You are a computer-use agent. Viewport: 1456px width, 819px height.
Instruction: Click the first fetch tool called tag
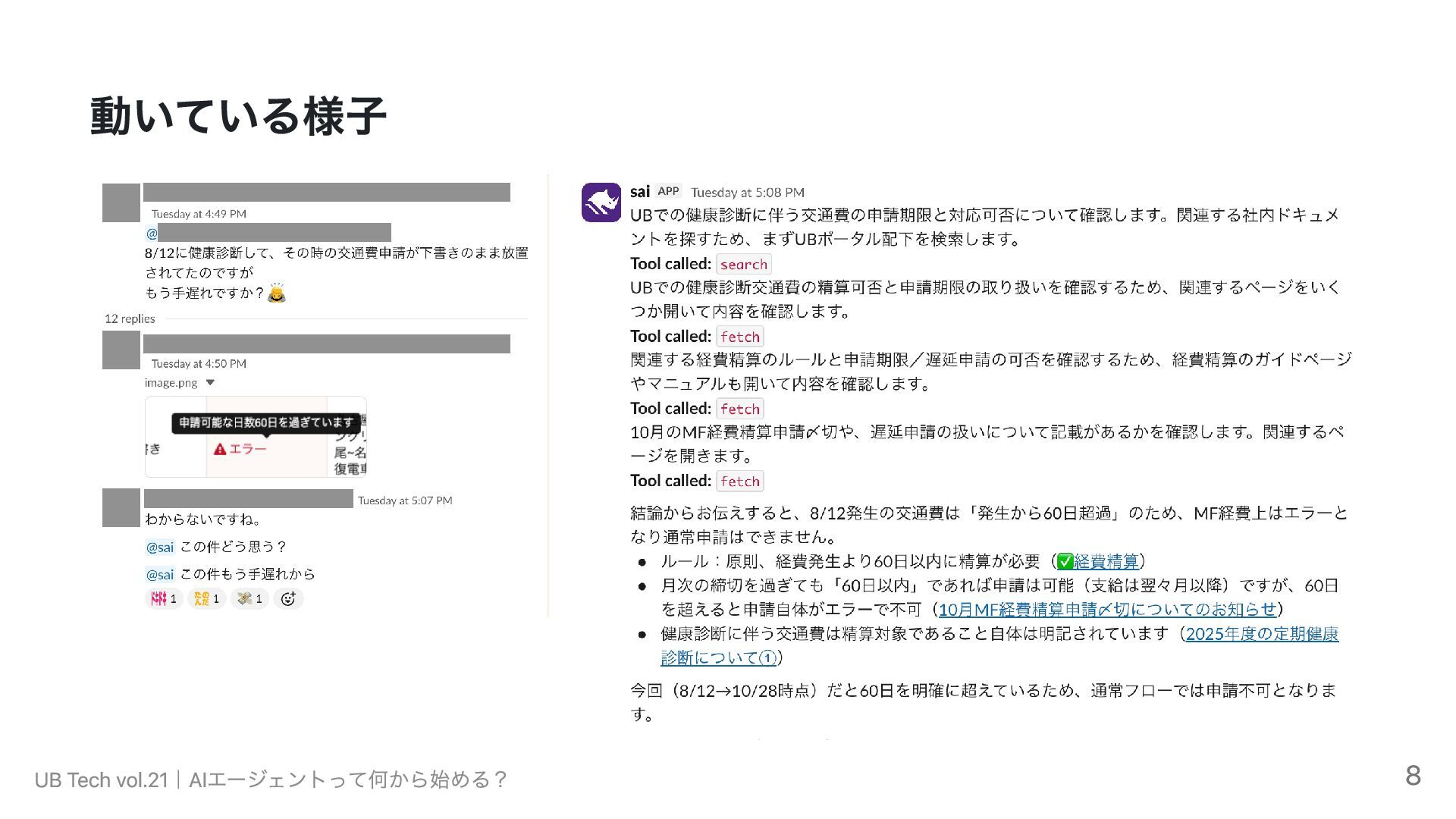(739, 337)
